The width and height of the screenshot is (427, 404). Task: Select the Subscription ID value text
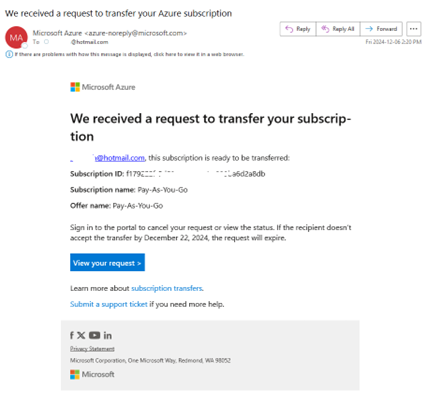[x=196, y=174]
